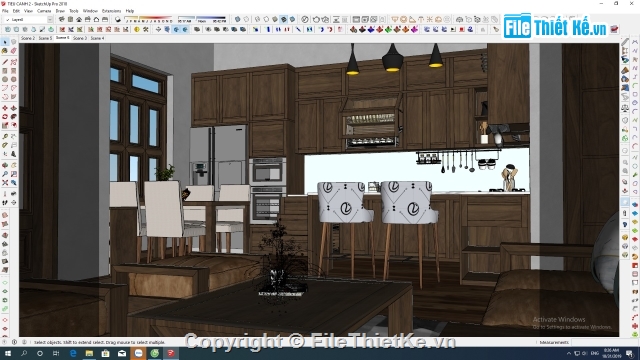Image resolution: width=640 pixels, height=360 pixels.
Task: Toggle X-Ray face style
Action: click(x=238, y=19)
